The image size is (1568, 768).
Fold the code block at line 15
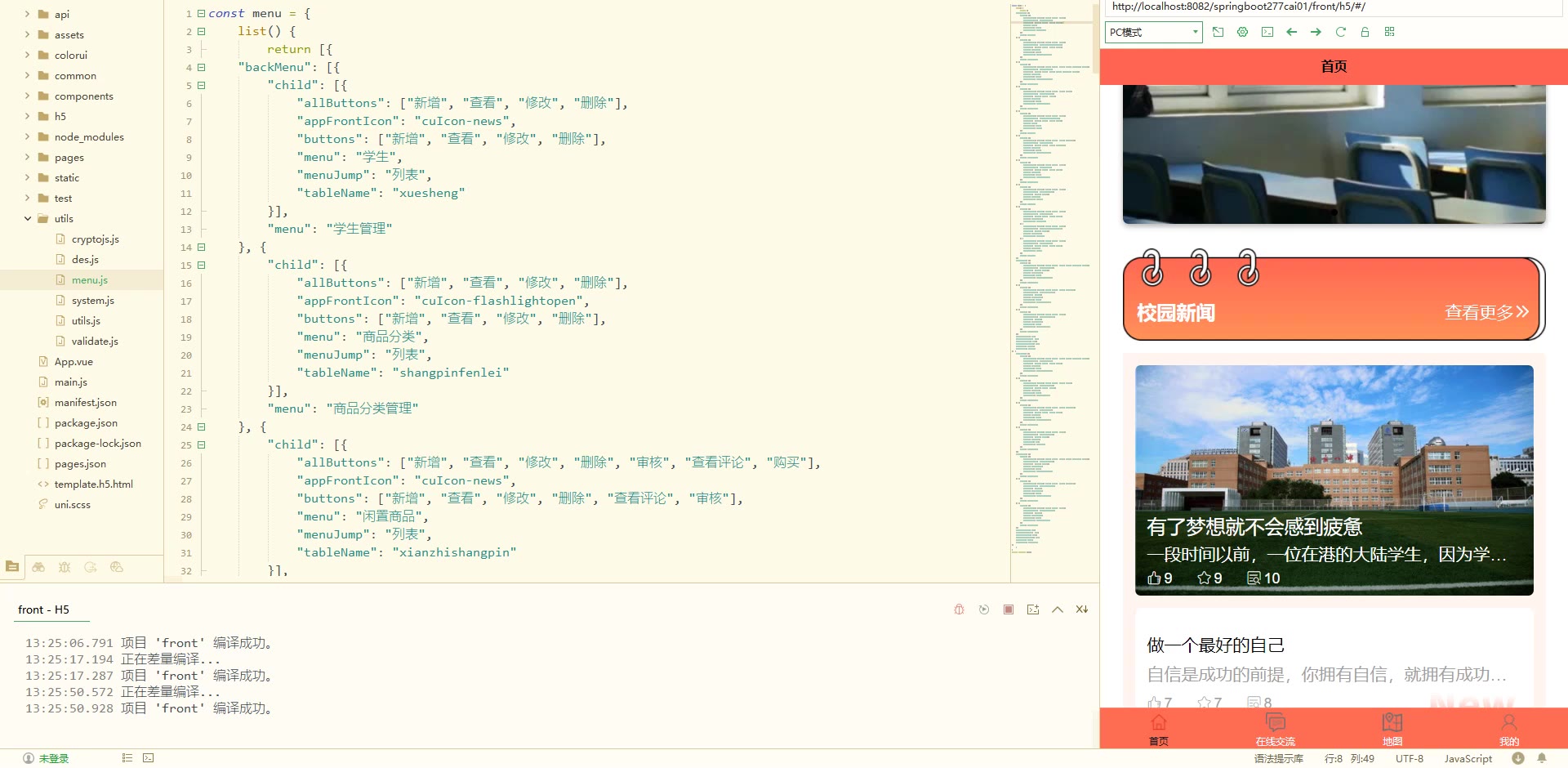click(x=202, y=265)
